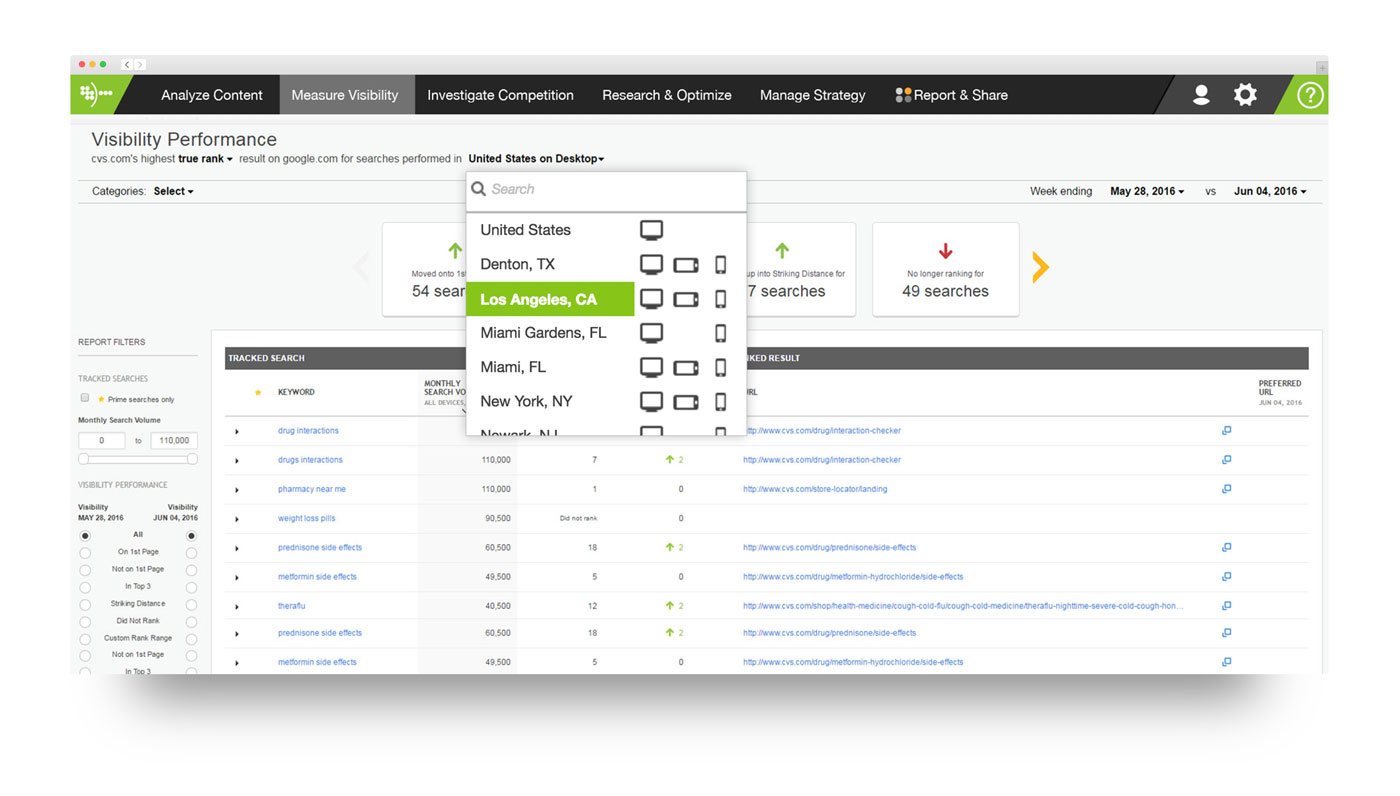Choose tablet icon for New York, NY
Viewport: 1400px width, 796px height.
tap(686, 402)
